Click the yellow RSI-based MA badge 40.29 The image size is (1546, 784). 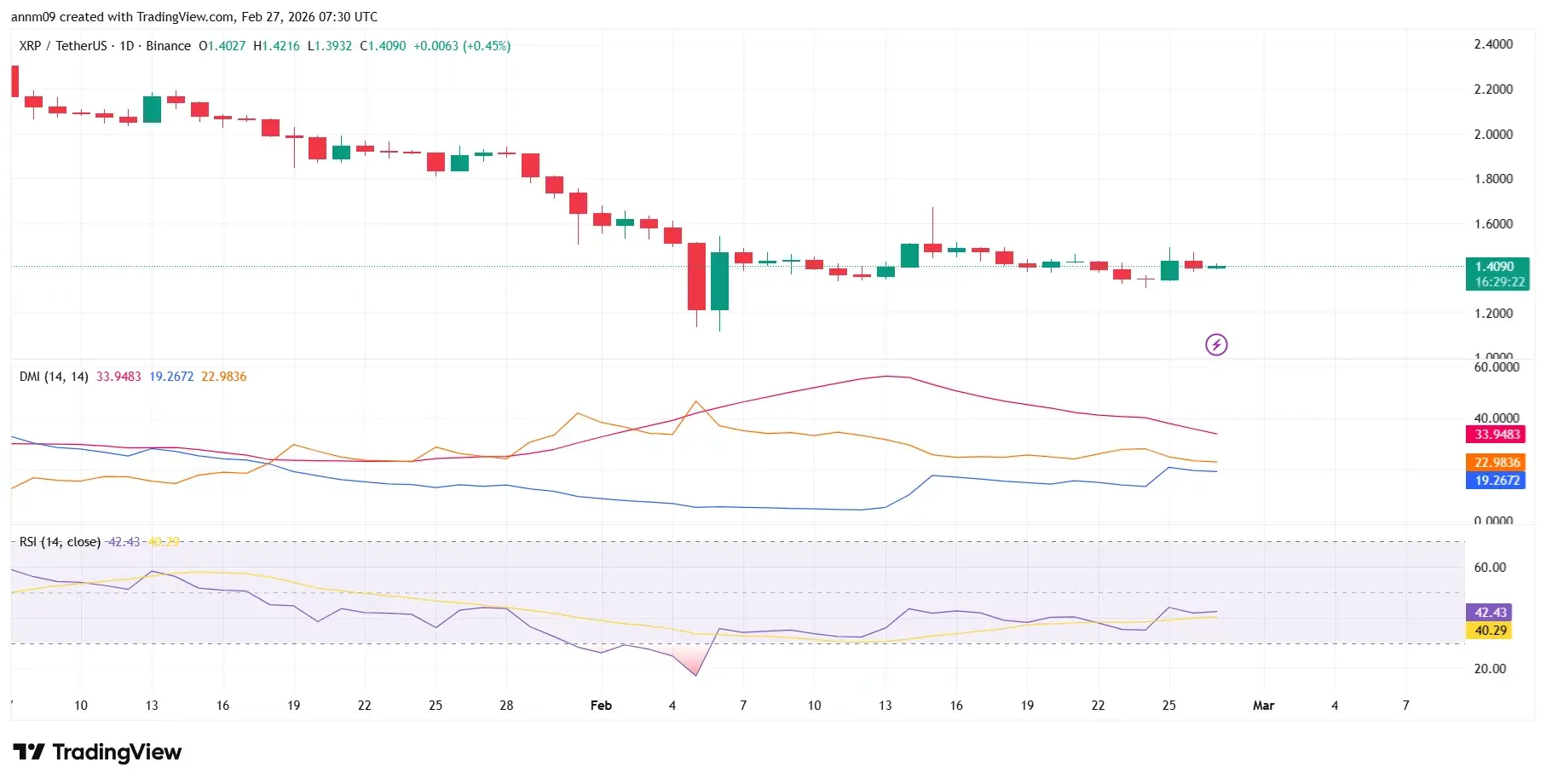click(x=1488, y=631)
